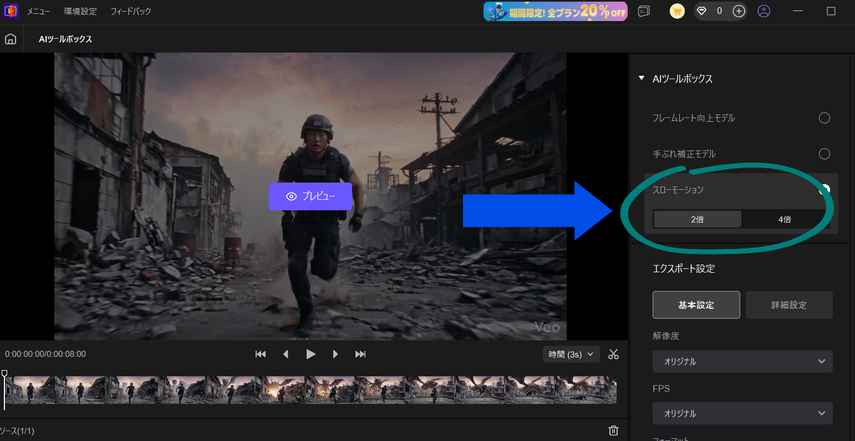
Task: Click the video preview image
Action: pyautogui.click(x=310, y=196)
